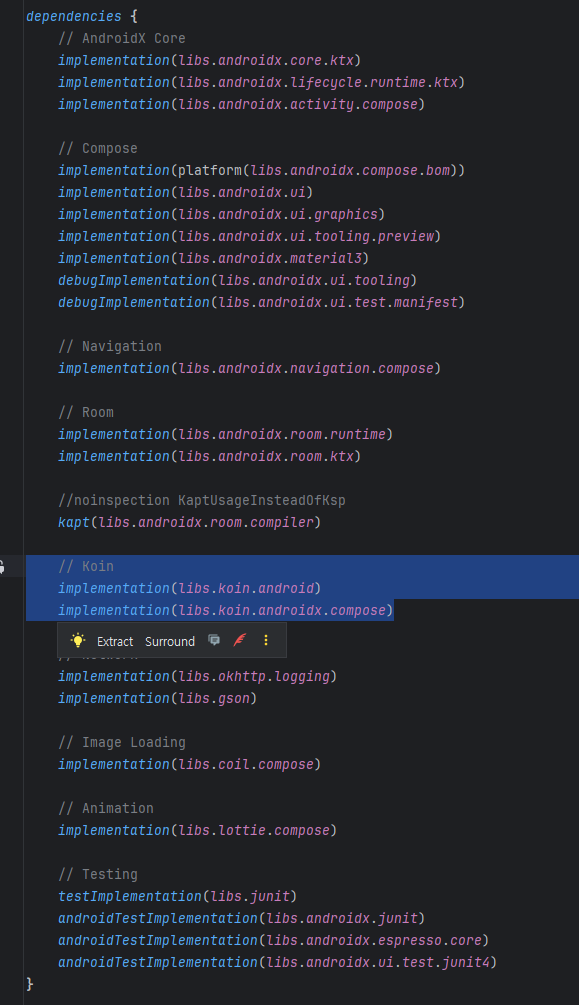Open the inline chat bubble icon
Viewport: 579px width, 1005px height.
[214, 641]
